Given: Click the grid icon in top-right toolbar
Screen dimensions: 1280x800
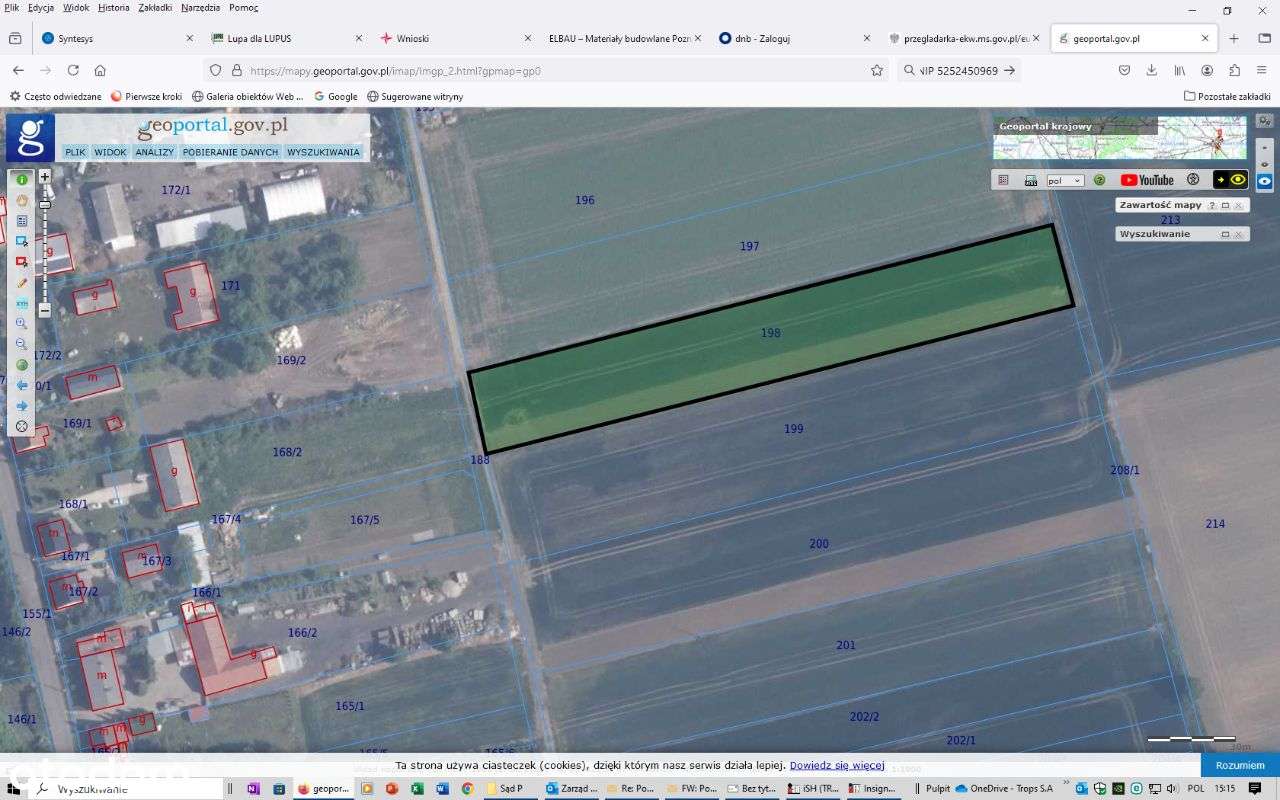Looking at the screenshot, I should pyautogui.click(x=1003, y=180).
